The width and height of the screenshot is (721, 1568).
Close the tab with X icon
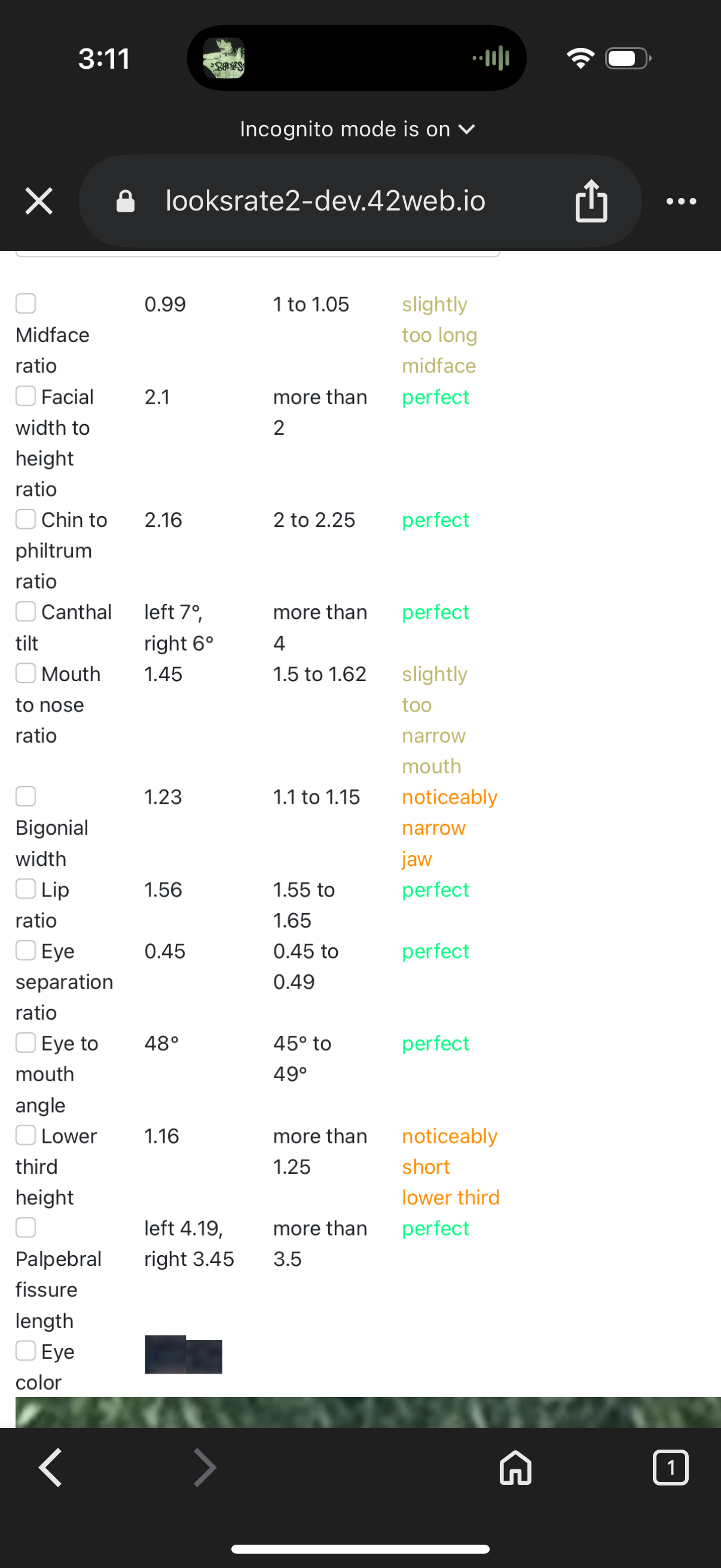[x=39, y=201]
